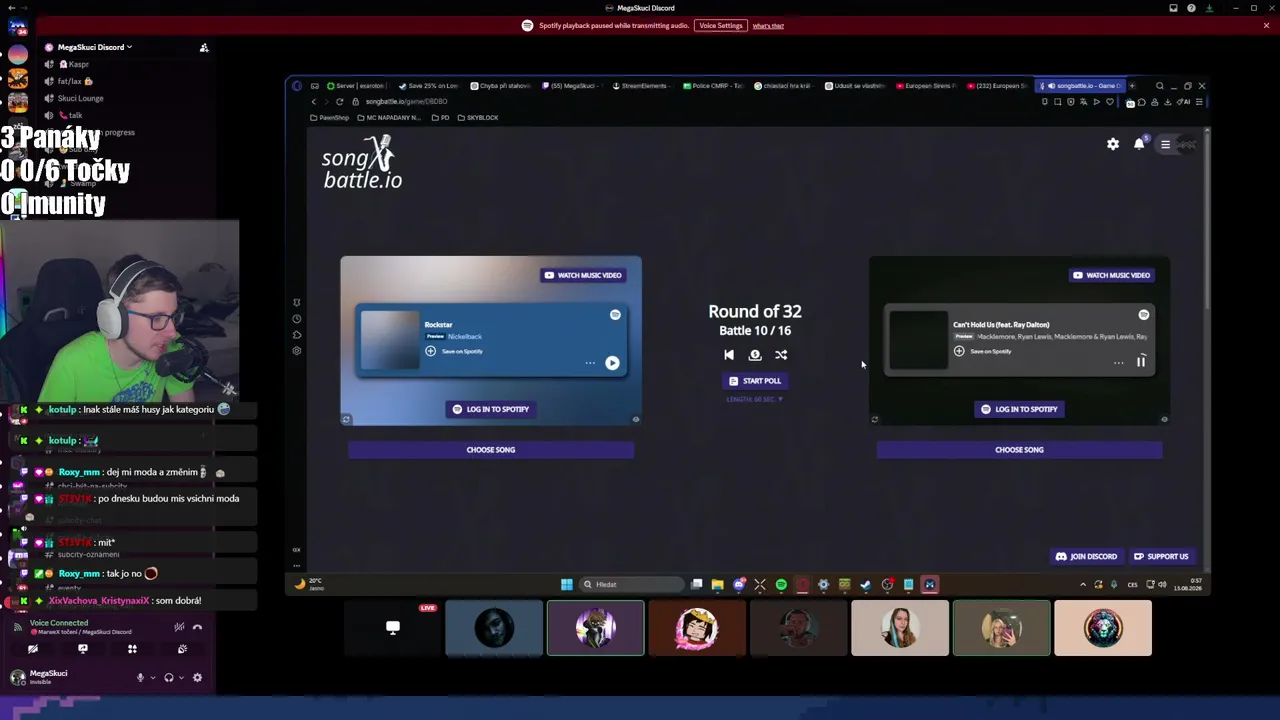1280x720 pixels.
Task: Reload the songbattle.io page
Action: coord(340,102)
